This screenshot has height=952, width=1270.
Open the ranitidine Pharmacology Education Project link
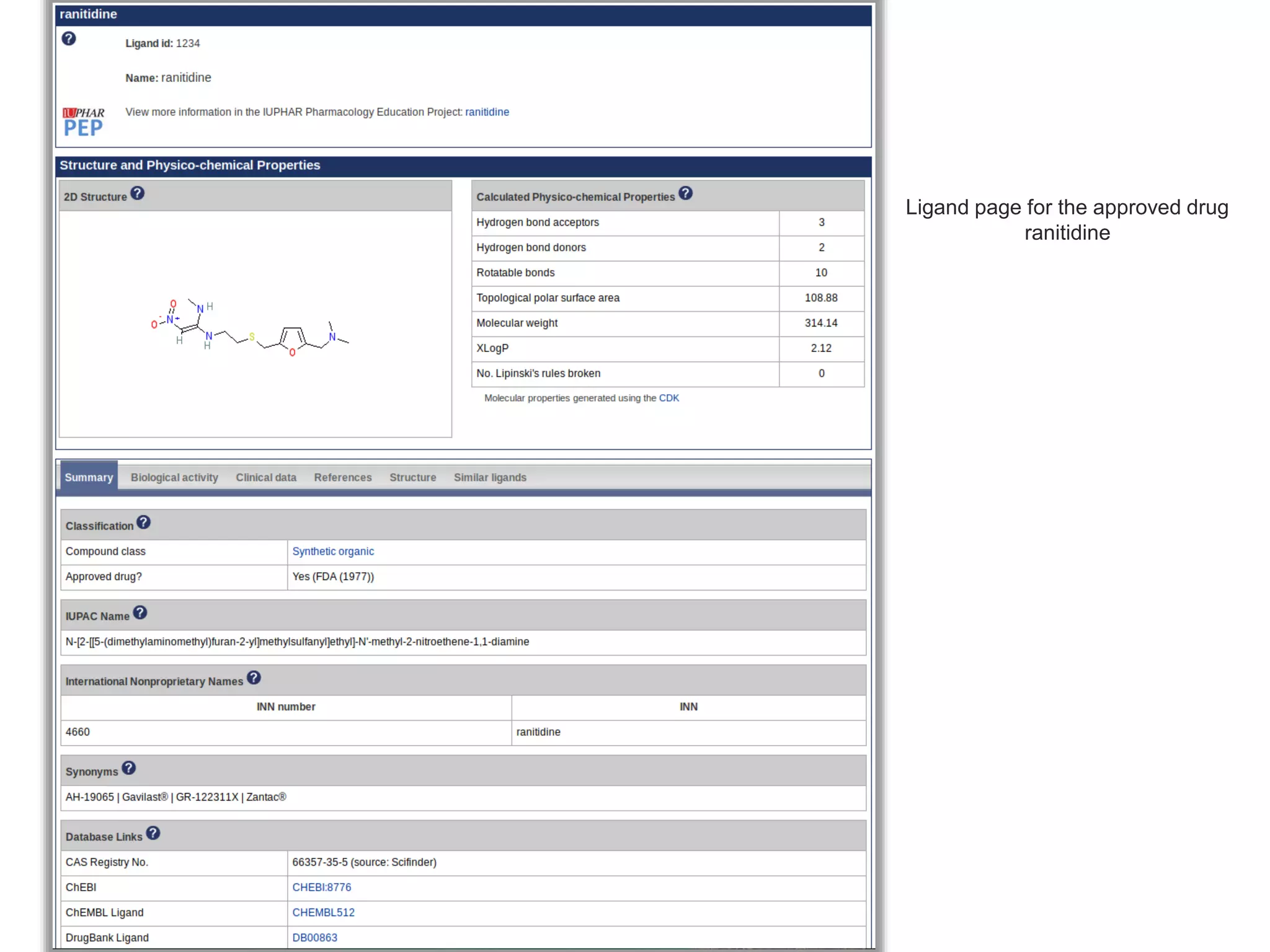487,112
